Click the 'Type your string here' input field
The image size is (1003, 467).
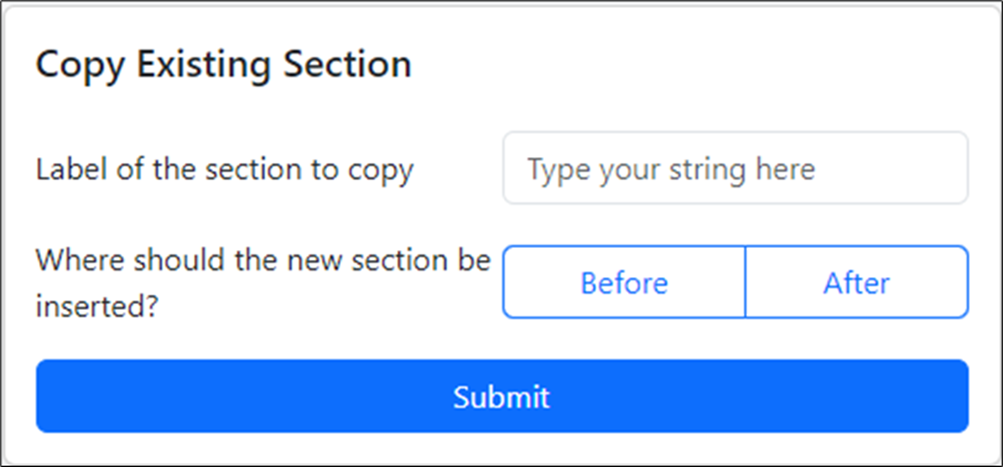(x=735, y=168)
